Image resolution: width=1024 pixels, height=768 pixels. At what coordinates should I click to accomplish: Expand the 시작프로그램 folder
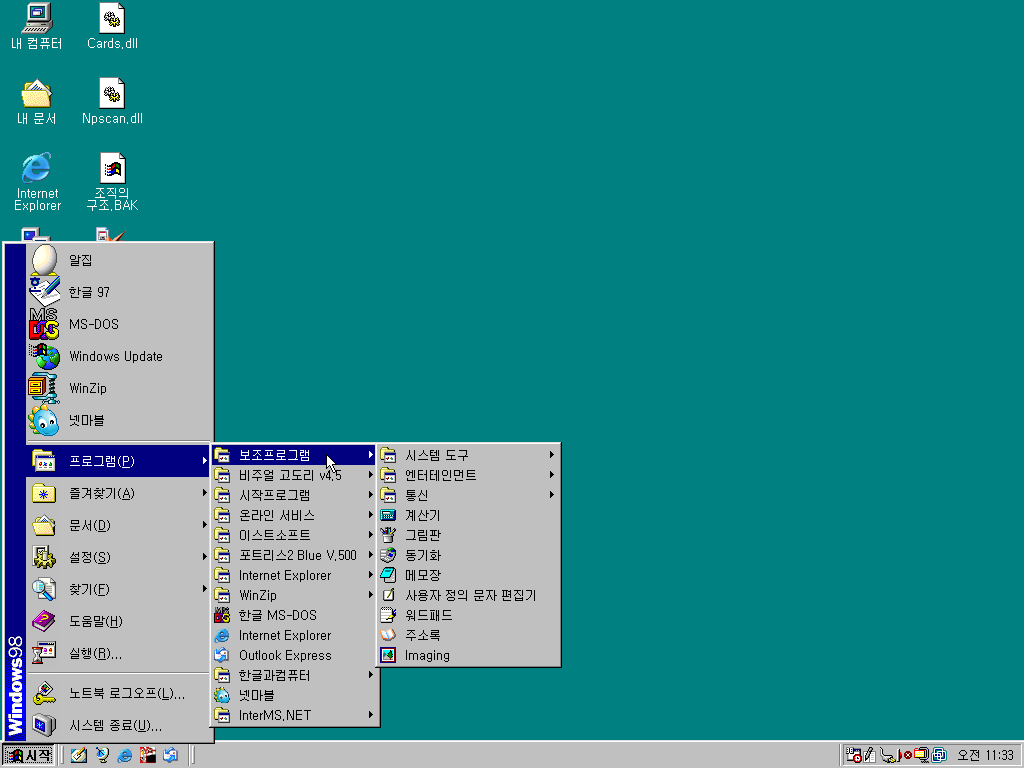pyautogui.click(x=294, y=495)
